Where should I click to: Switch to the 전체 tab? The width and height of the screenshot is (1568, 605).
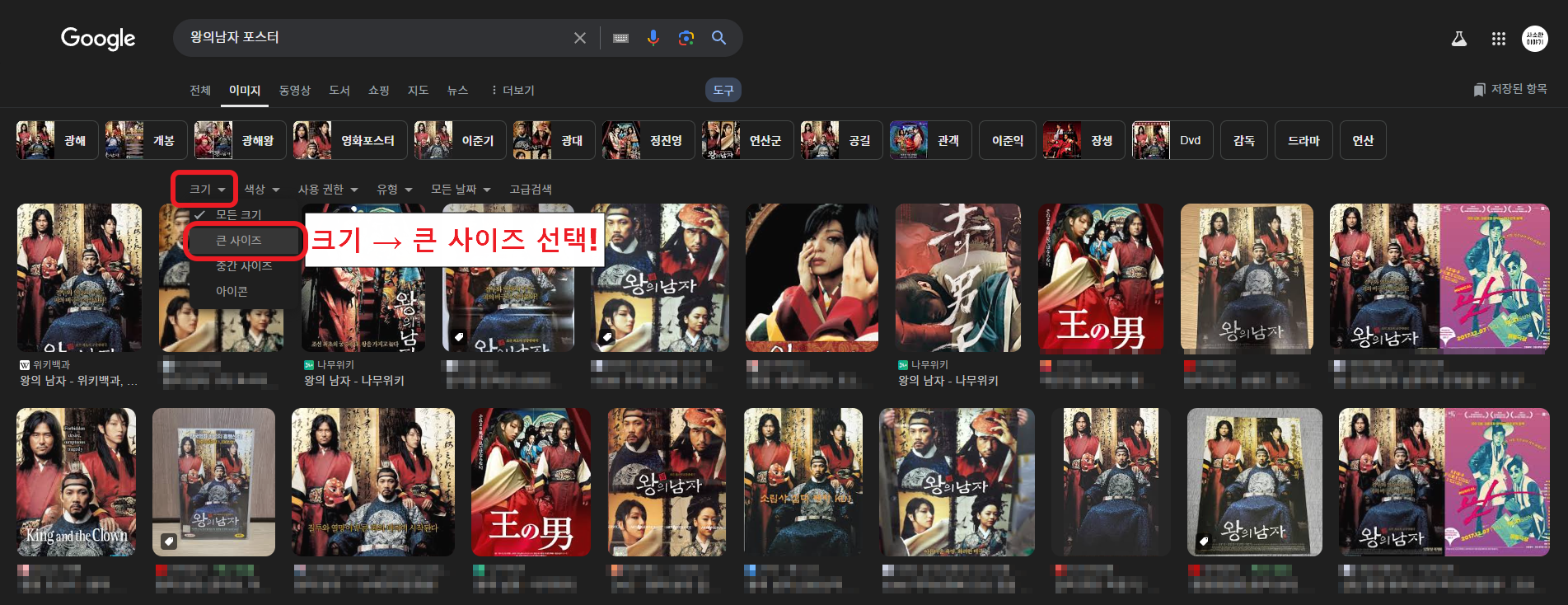[200, 90]
